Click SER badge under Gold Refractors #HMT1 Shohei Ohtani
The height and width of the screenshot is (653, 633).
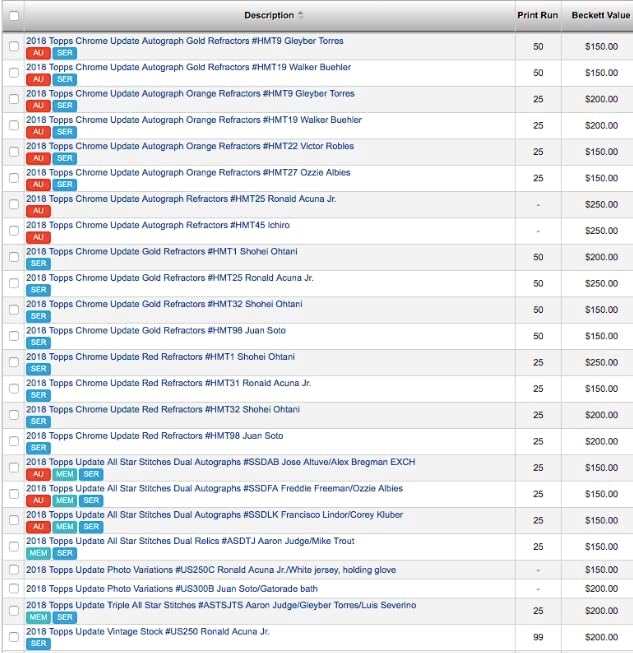click(38, 264)
